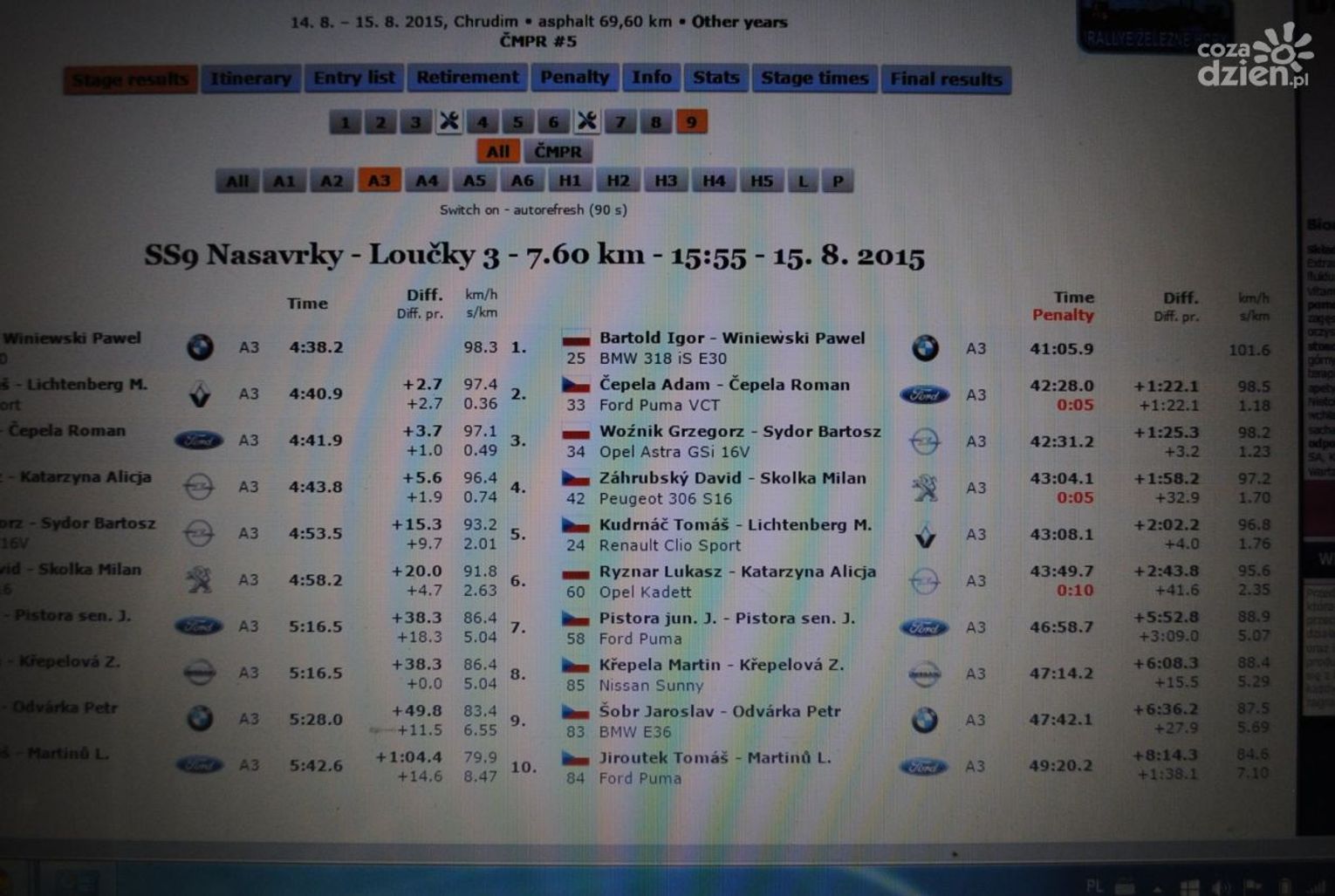Click Záhrubský David - Skolka Milan entry
Viewport: 1335px width, 896px height.
click(x=732, y=478)
